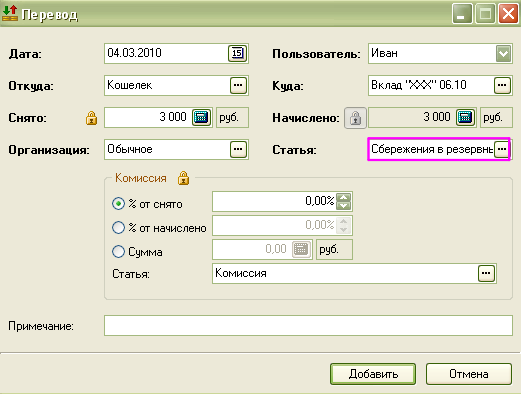Increase the '% от снято' value with the up arrow

click(x=344, y=197)
